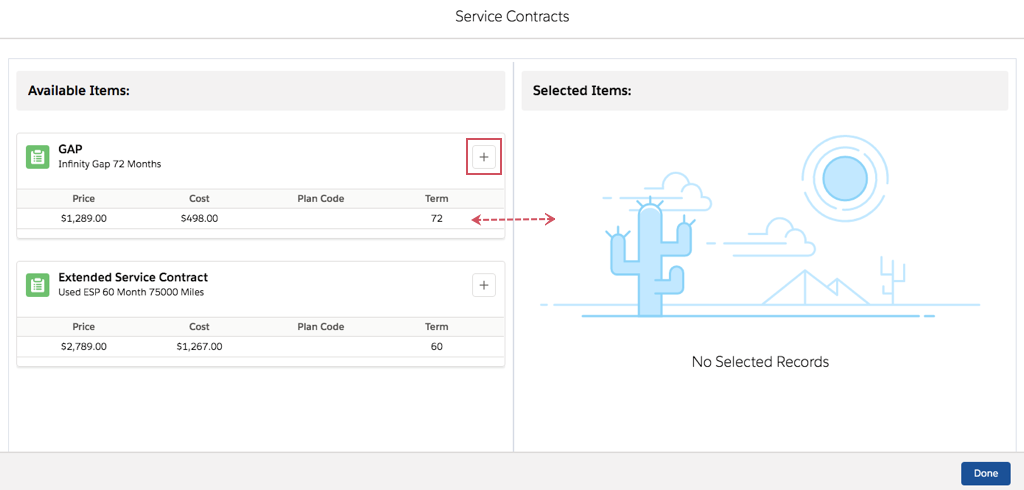Viewport: 1024px width, 490px height.
Task: Select 'Used ESP 60 Month 75000 Miles' text
Action: [x=131, y=292]
